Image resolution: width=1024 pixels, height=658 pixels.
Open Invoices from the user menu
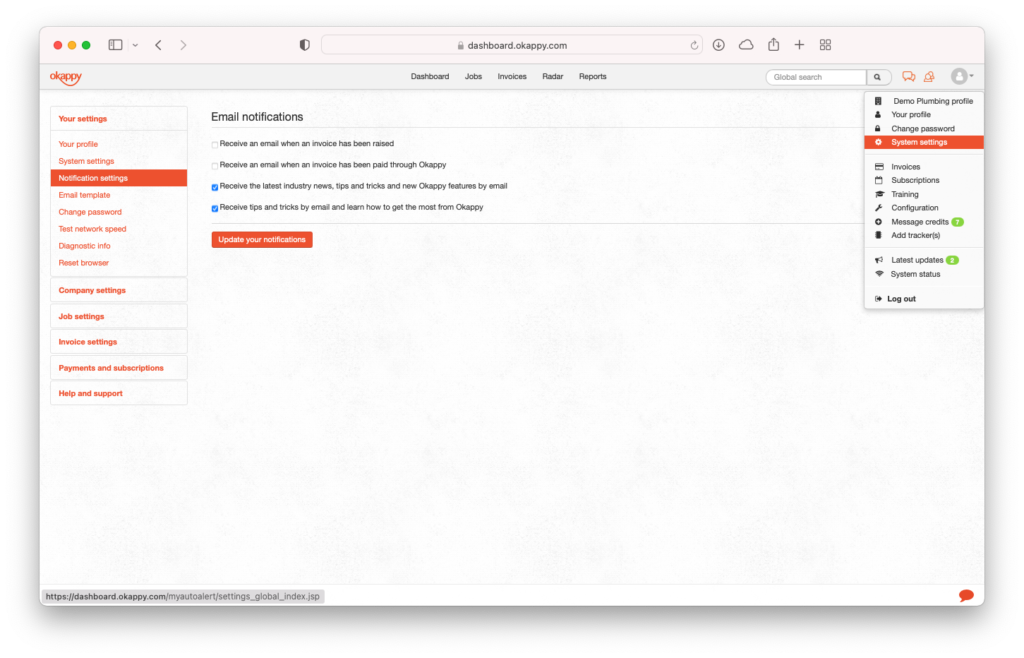tap(924, 167)
